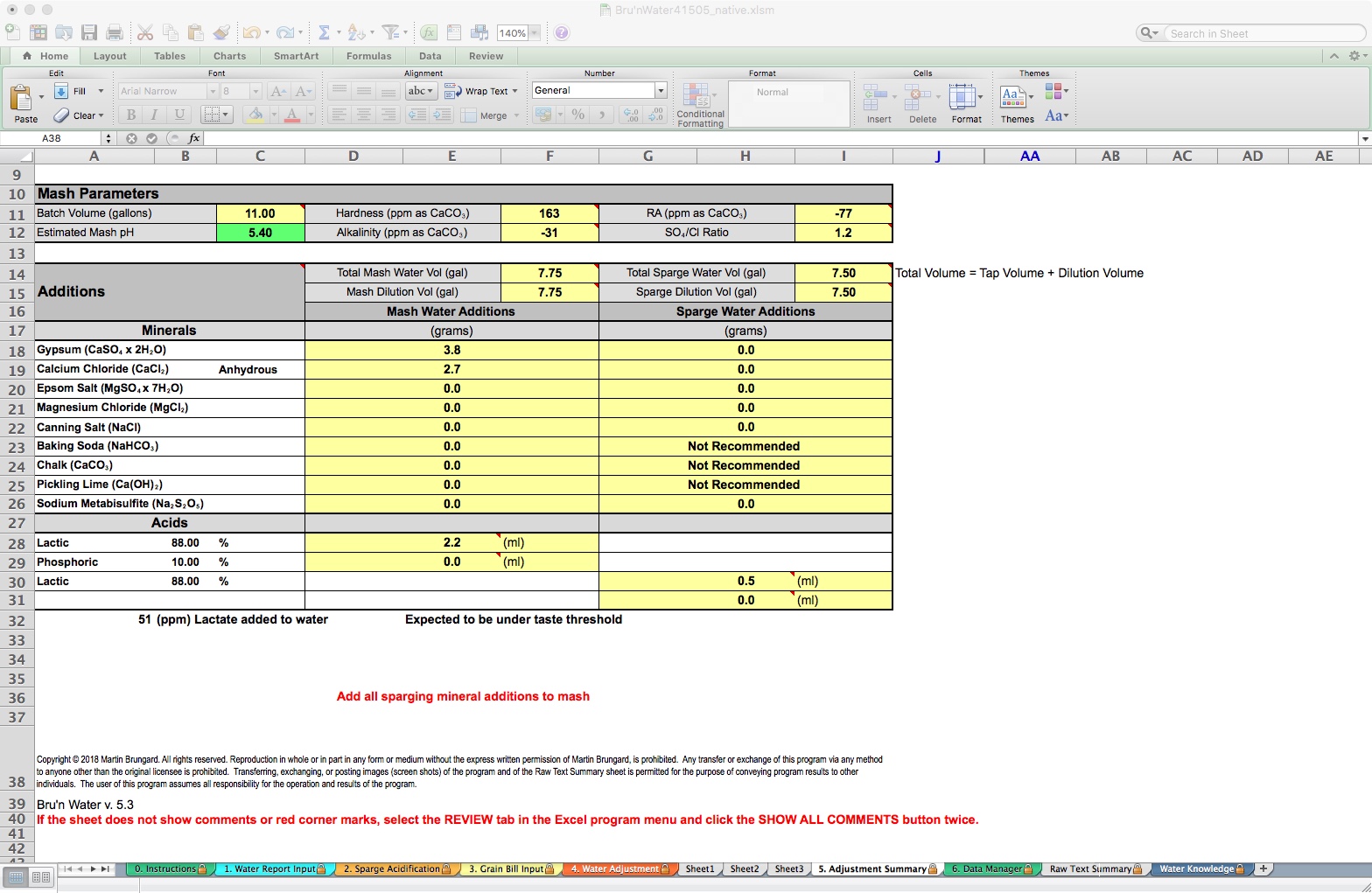This screenshot has width=1372, height=893.
Task: Click the AutoSum sigma icon
Action: pyautogui.click(x=324, y=33)
